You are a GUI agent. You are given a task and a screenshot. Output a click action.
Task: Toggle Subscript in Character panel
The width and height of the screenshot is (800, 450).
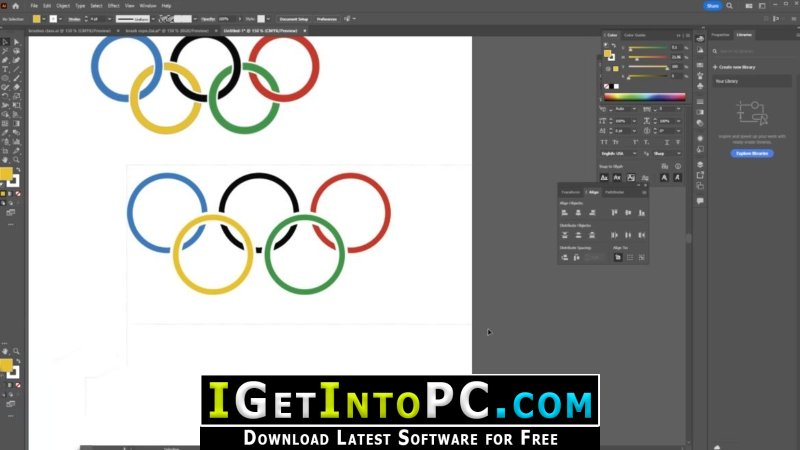[646, 142]
